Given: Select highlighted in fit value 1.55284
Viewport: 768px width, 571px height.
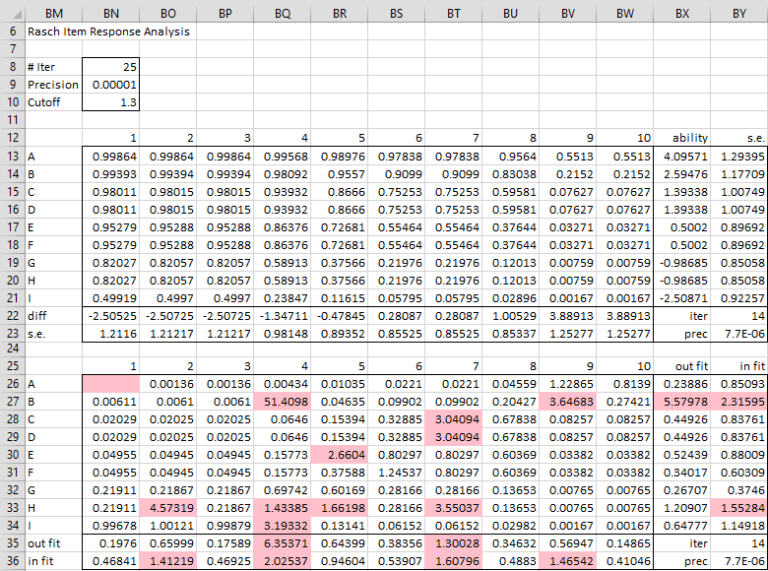Looking at the screenshot, I should coord(739,508).
